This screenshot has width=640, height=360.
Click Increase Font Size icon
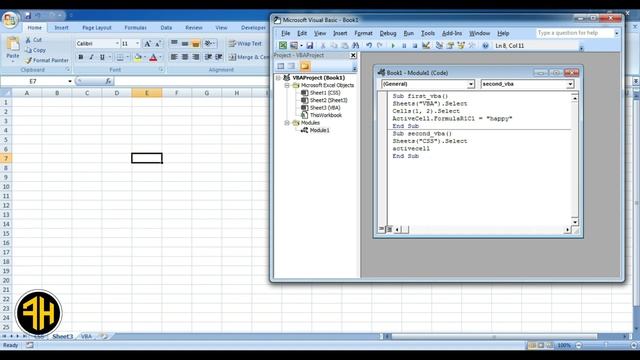pos(148,43)
